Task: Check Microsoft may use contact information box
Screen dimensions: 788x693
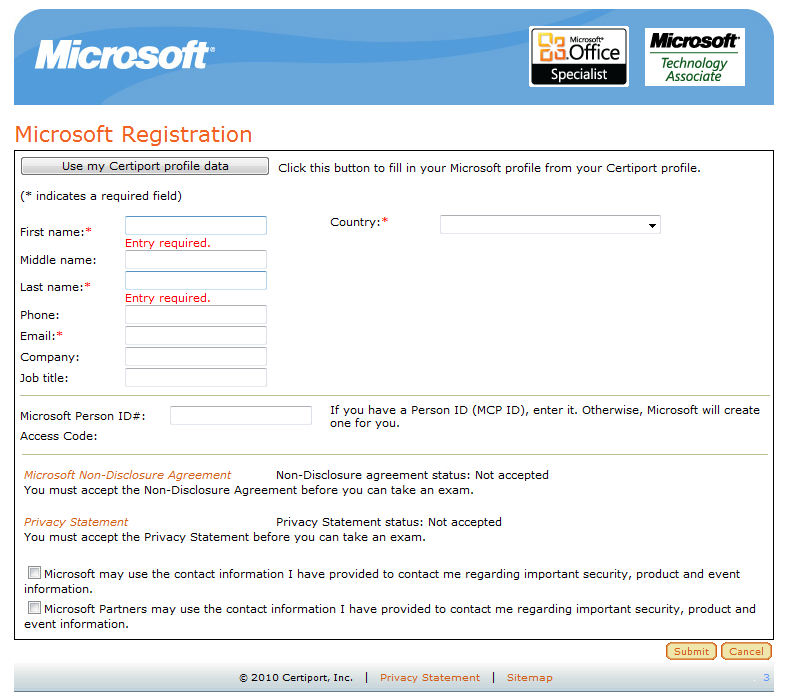Action: 34,572
